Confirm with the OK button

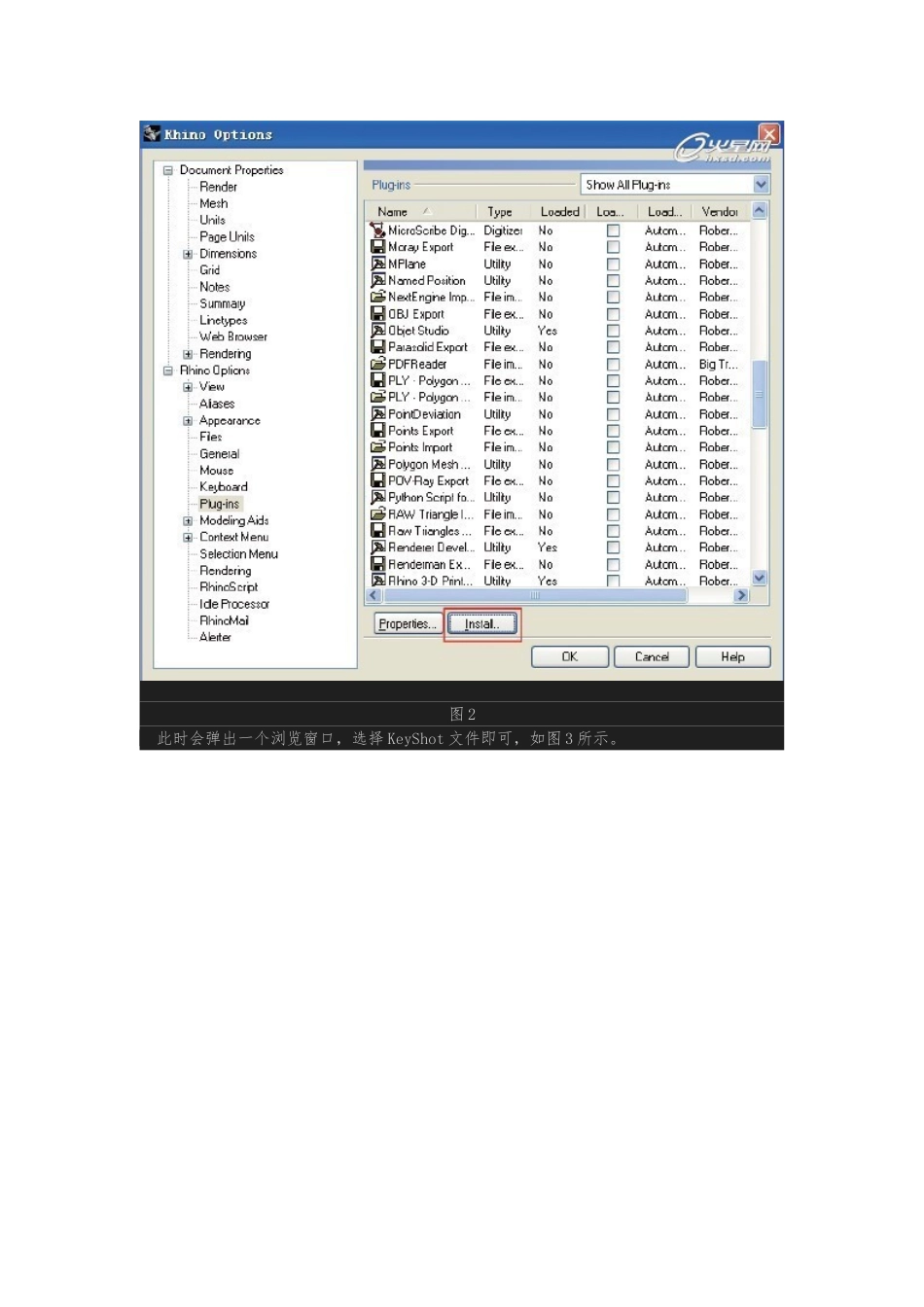[570, 657]
